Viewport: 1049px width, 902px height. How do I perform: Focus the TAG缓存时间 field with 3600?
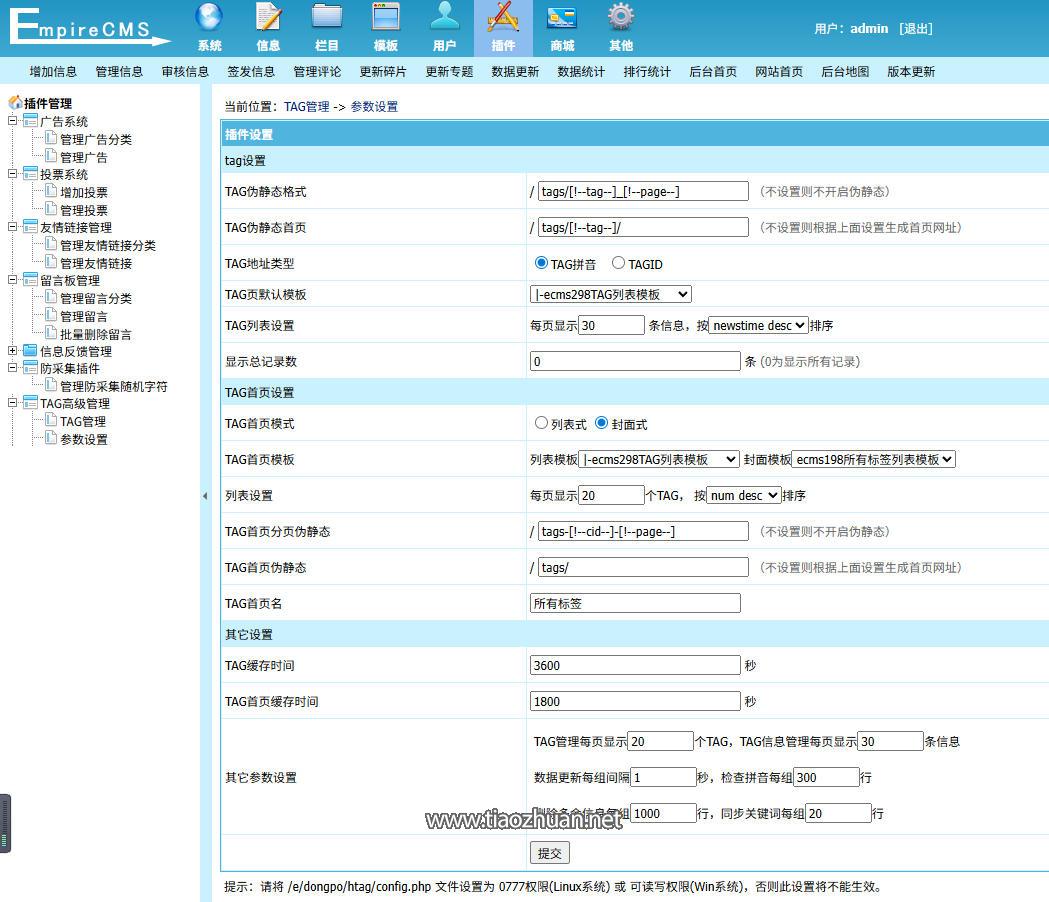(635, 665)
